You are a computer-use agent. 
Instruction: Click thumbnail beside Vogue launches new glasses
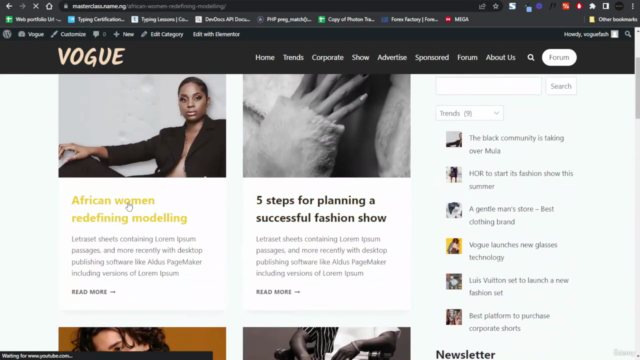pos(453,246)
